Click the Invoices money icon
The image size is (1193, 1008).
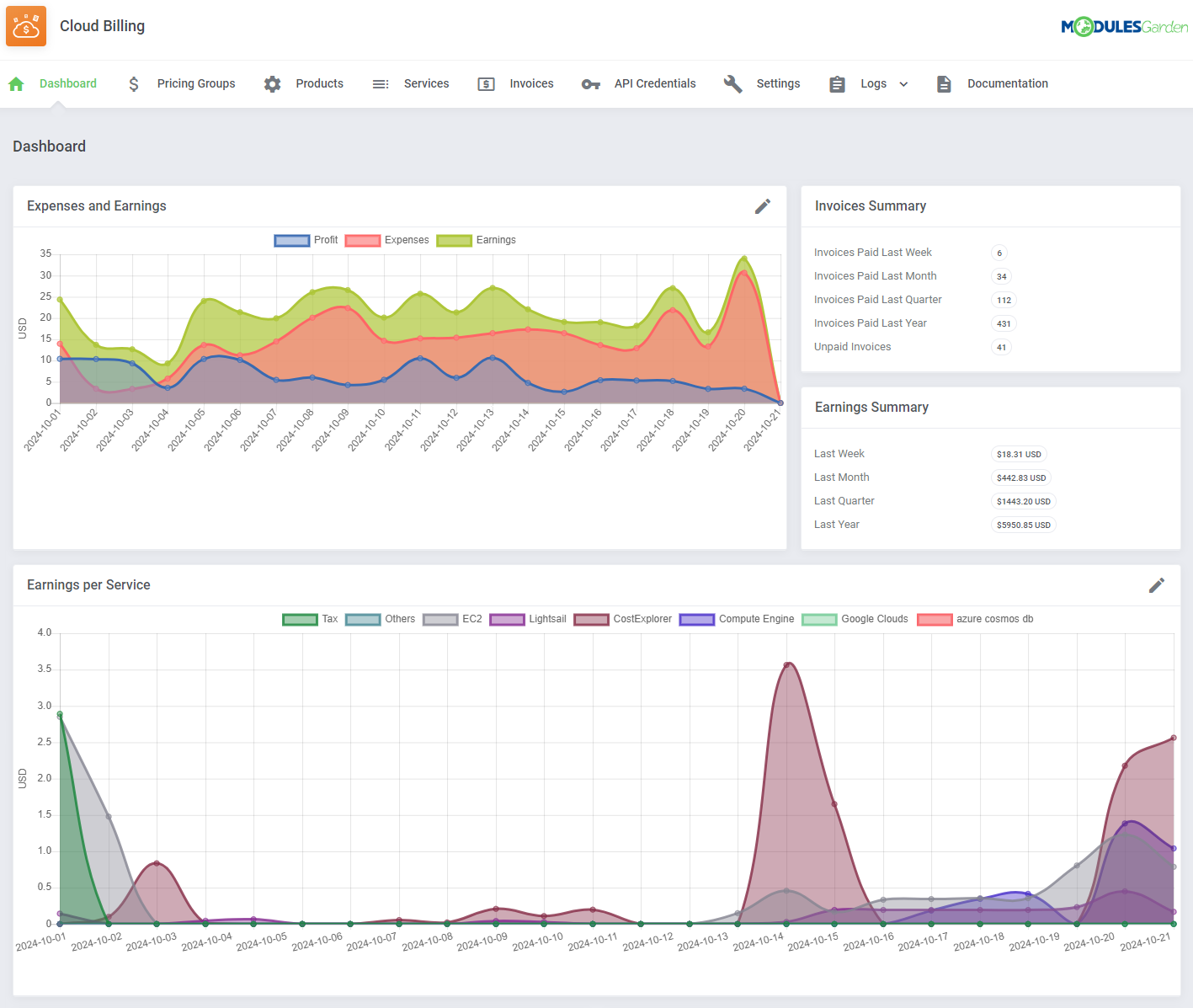pyautogui.click(x=486, y=84)
